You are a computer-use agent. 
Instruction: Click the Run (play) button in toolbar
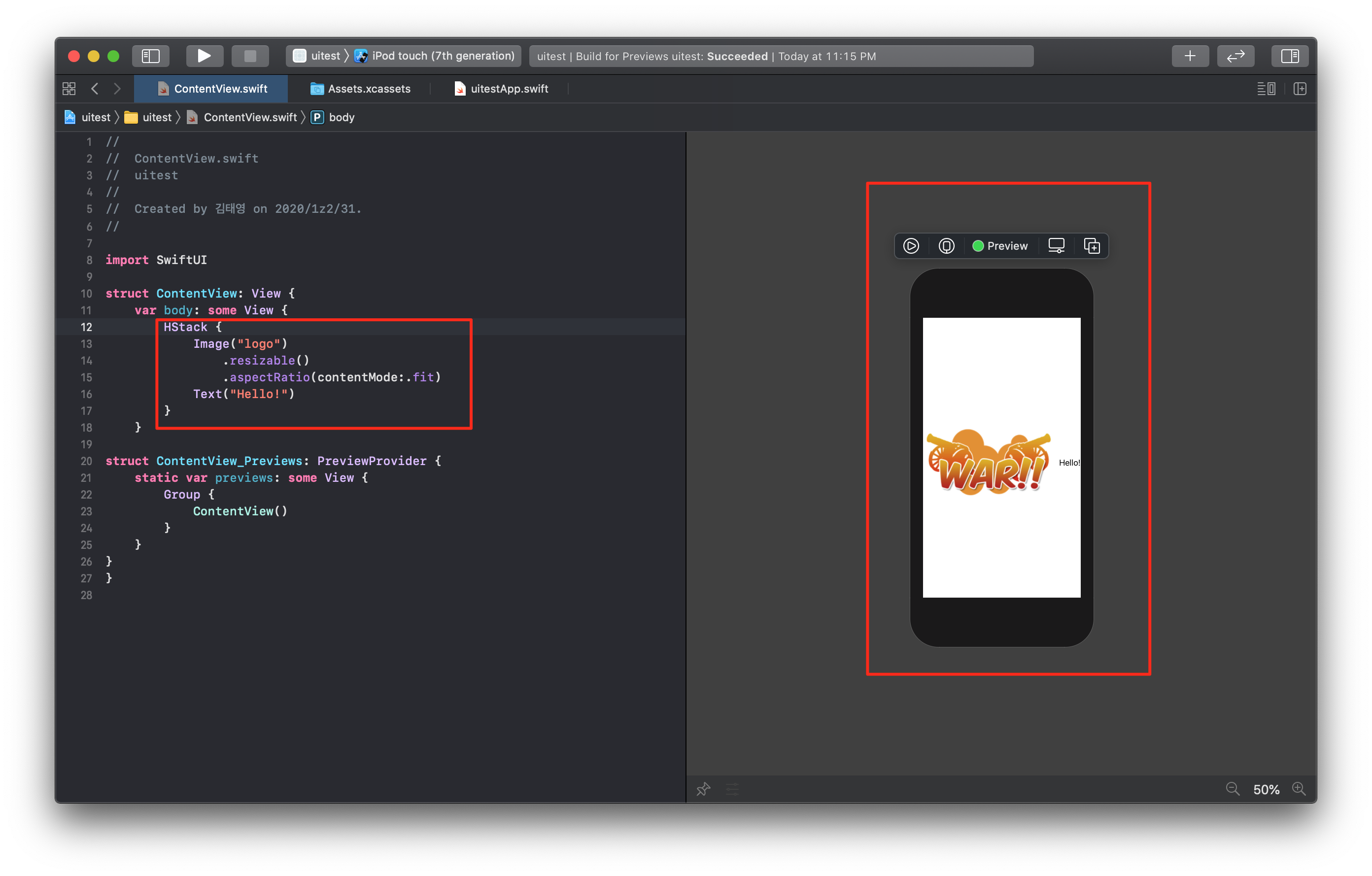pyautogui.click(x=204, y=56)
